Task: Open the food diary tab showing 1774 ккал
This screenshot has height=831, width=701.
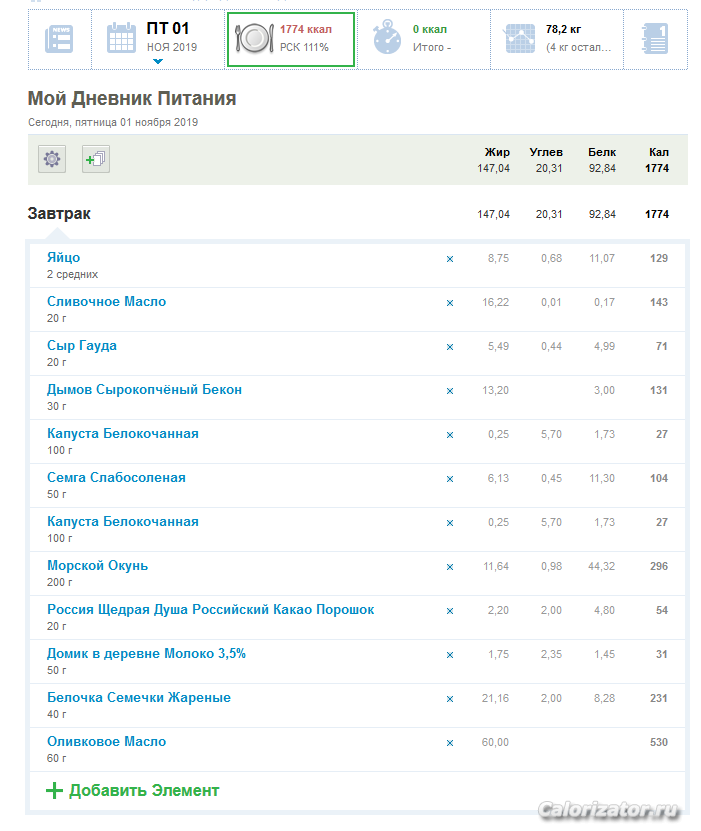Action: (290, 39)
